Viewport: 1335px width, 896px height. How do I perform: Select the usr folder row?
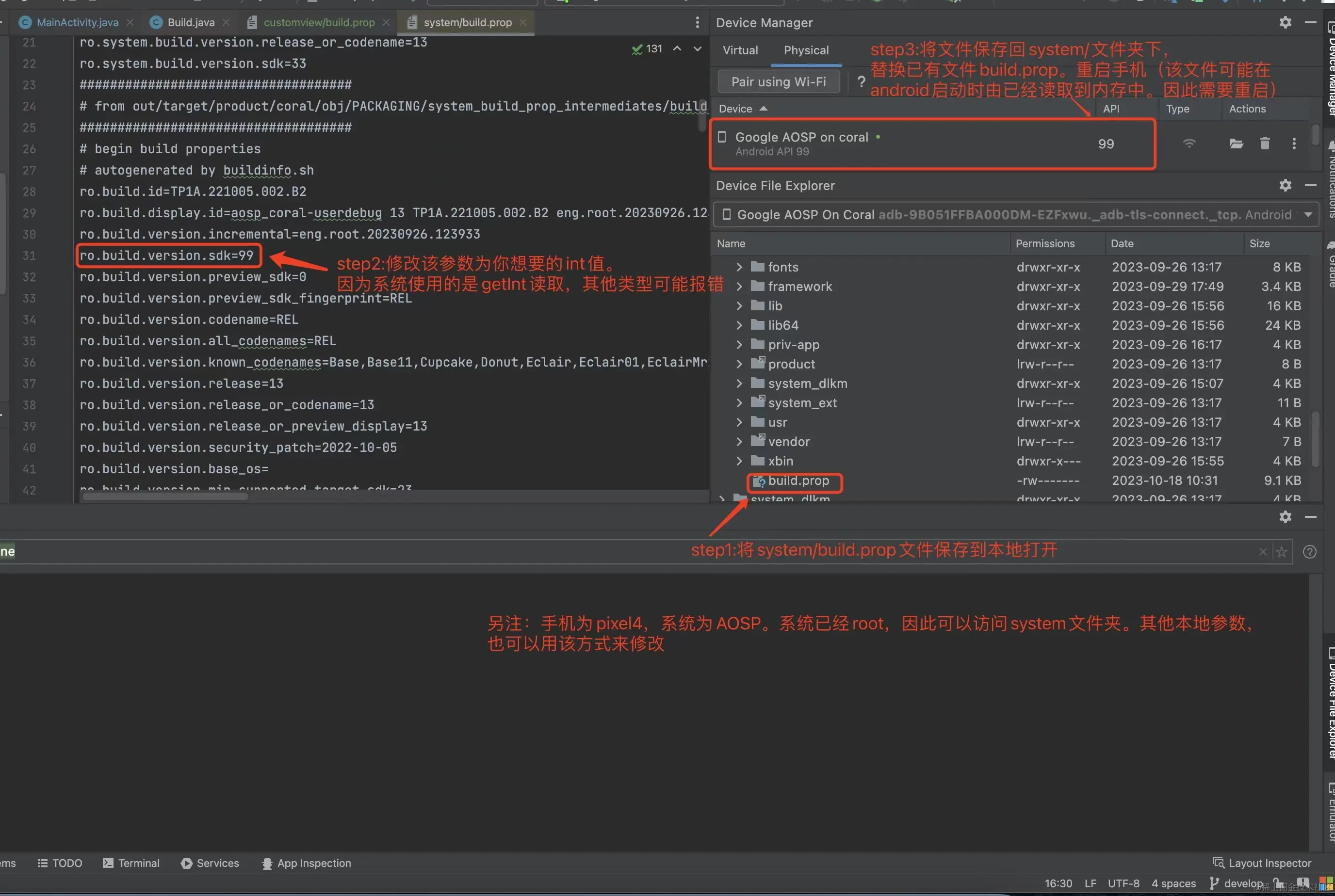click(1012, 422)
